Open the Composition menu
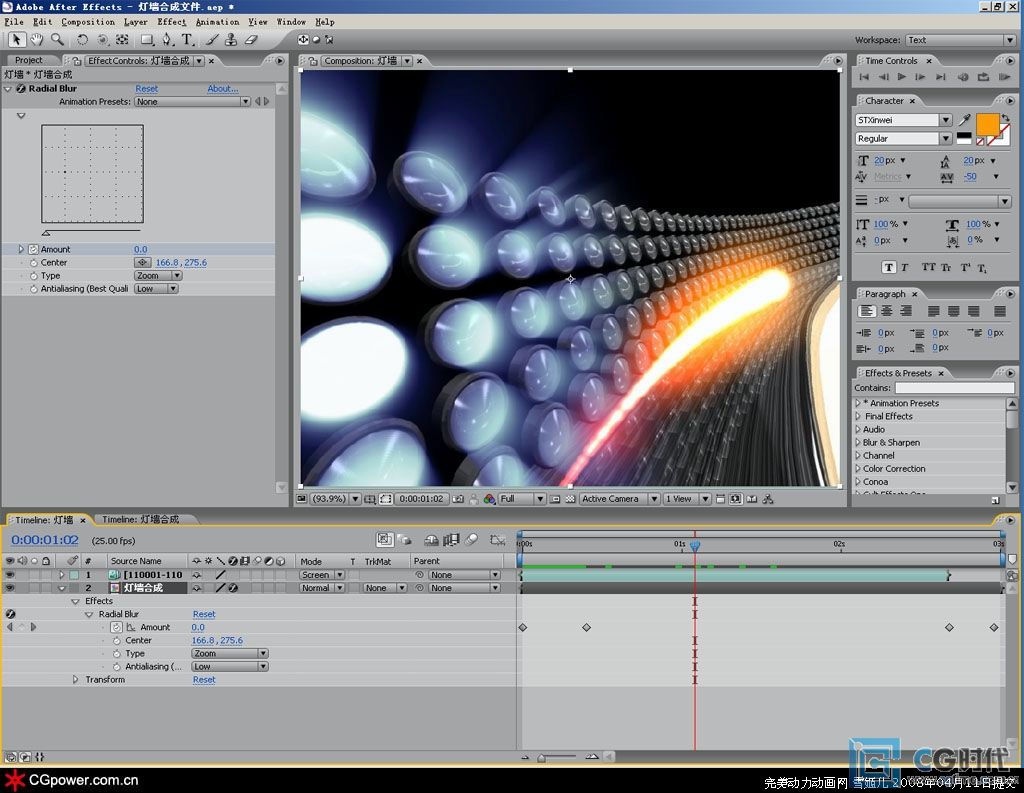The width and height of the screenshot is (1024, 793). pyautogui.click(x=88, y=22)
